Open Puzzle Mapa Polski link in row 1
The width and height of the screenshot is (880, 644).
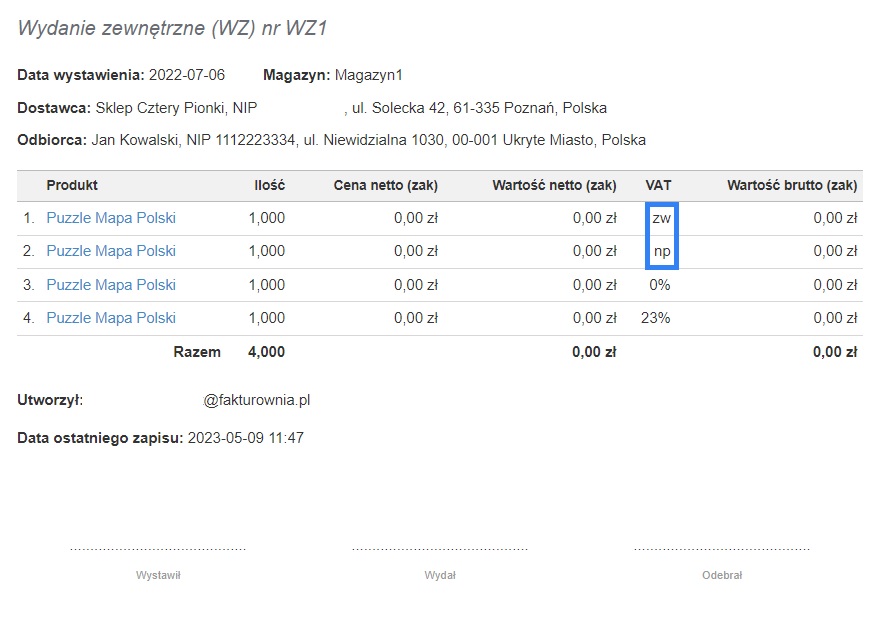pyautogui.click(x=111, y=218)
